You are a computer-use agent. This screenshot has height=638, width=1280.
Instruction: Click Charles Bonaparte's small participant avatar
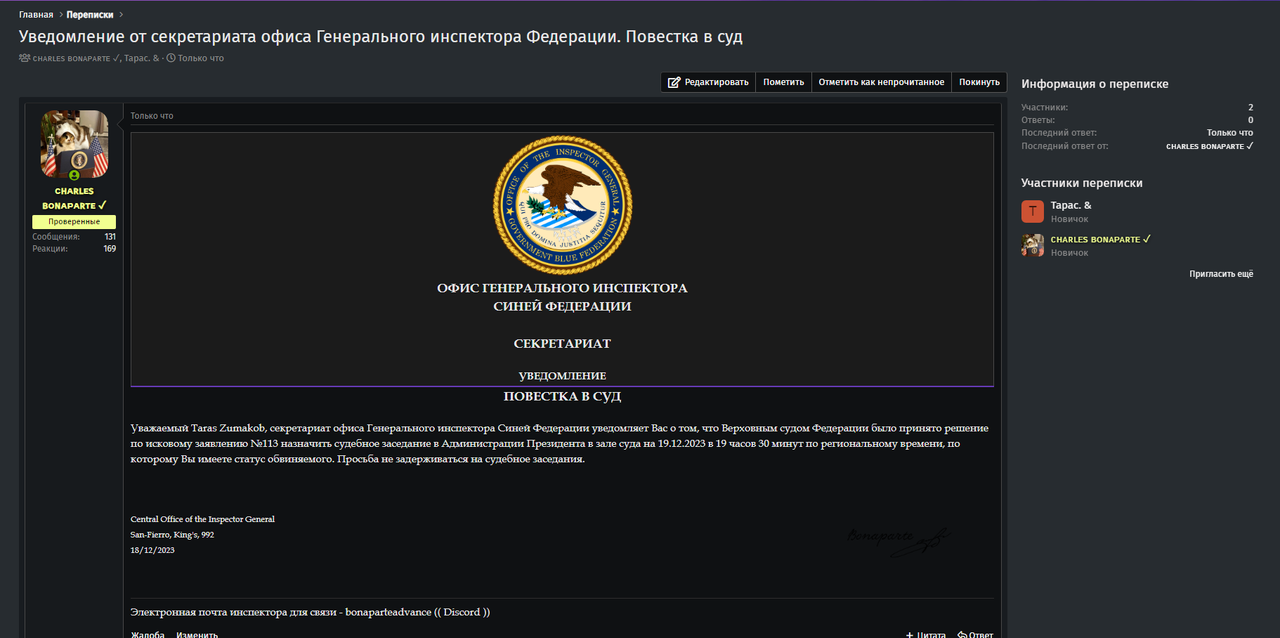1033,245
